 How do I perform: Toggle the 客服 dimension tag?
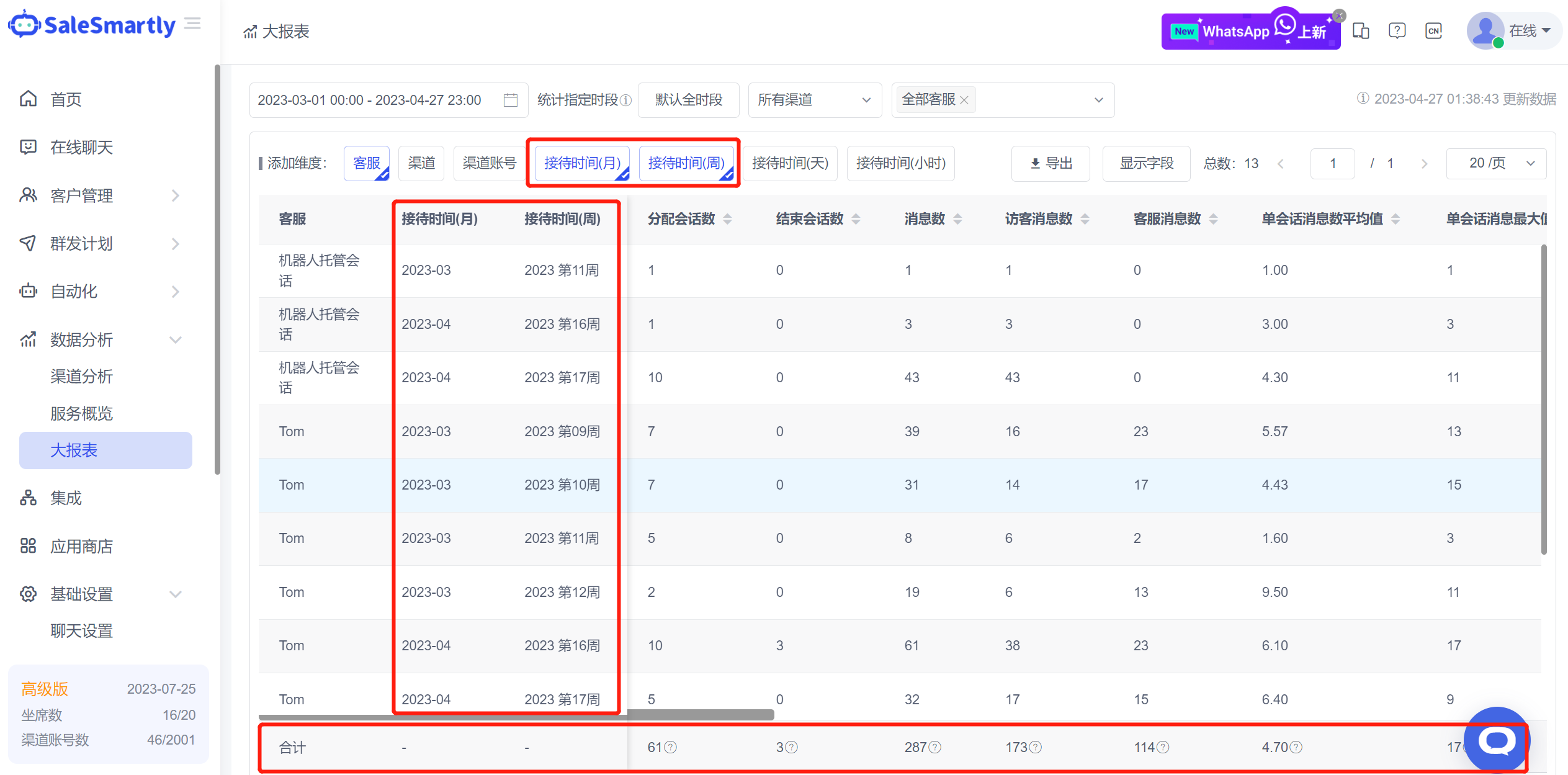click(x=366, y=163)
